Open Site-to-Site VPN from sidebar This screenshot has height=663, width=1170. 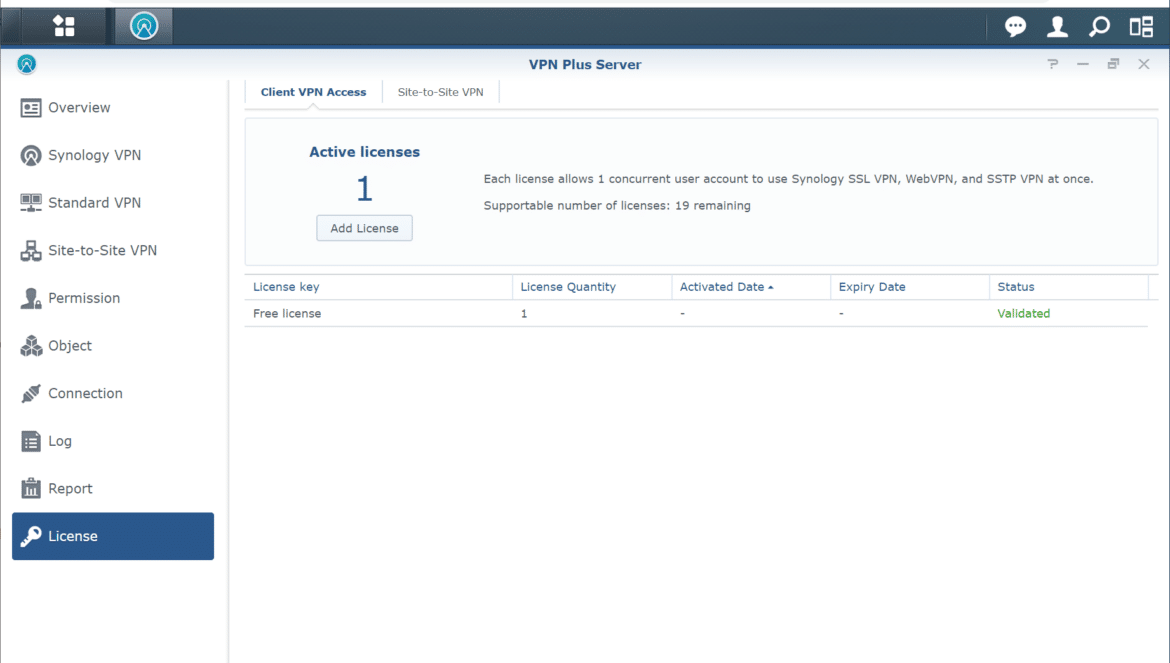[113, 251]
